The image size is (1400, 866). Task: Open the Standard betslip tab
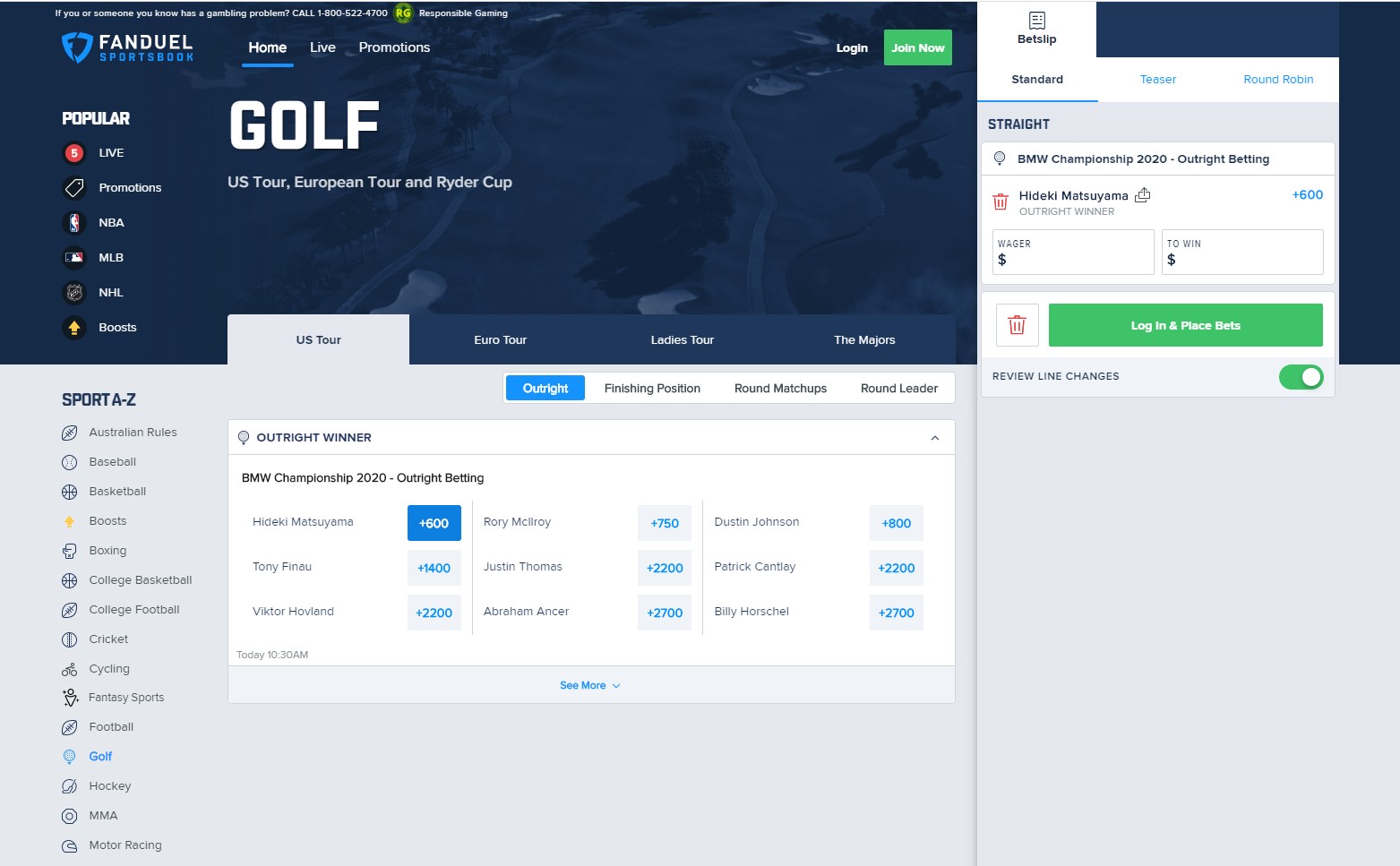tap(1037, 79)
